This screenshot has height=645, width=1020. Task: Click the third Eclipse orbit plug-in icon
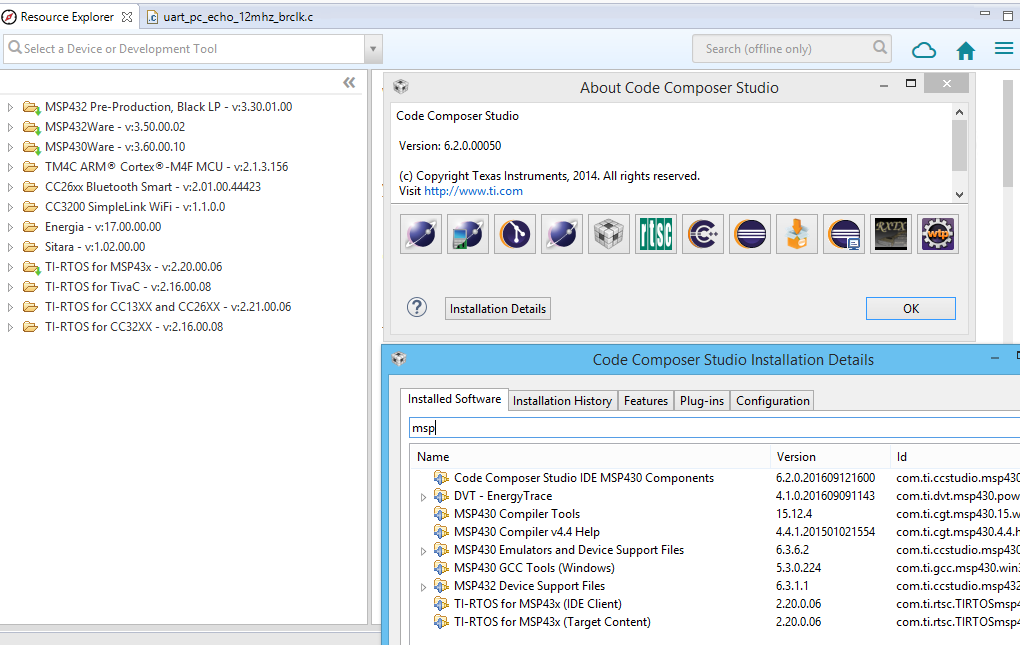point(562,234)
